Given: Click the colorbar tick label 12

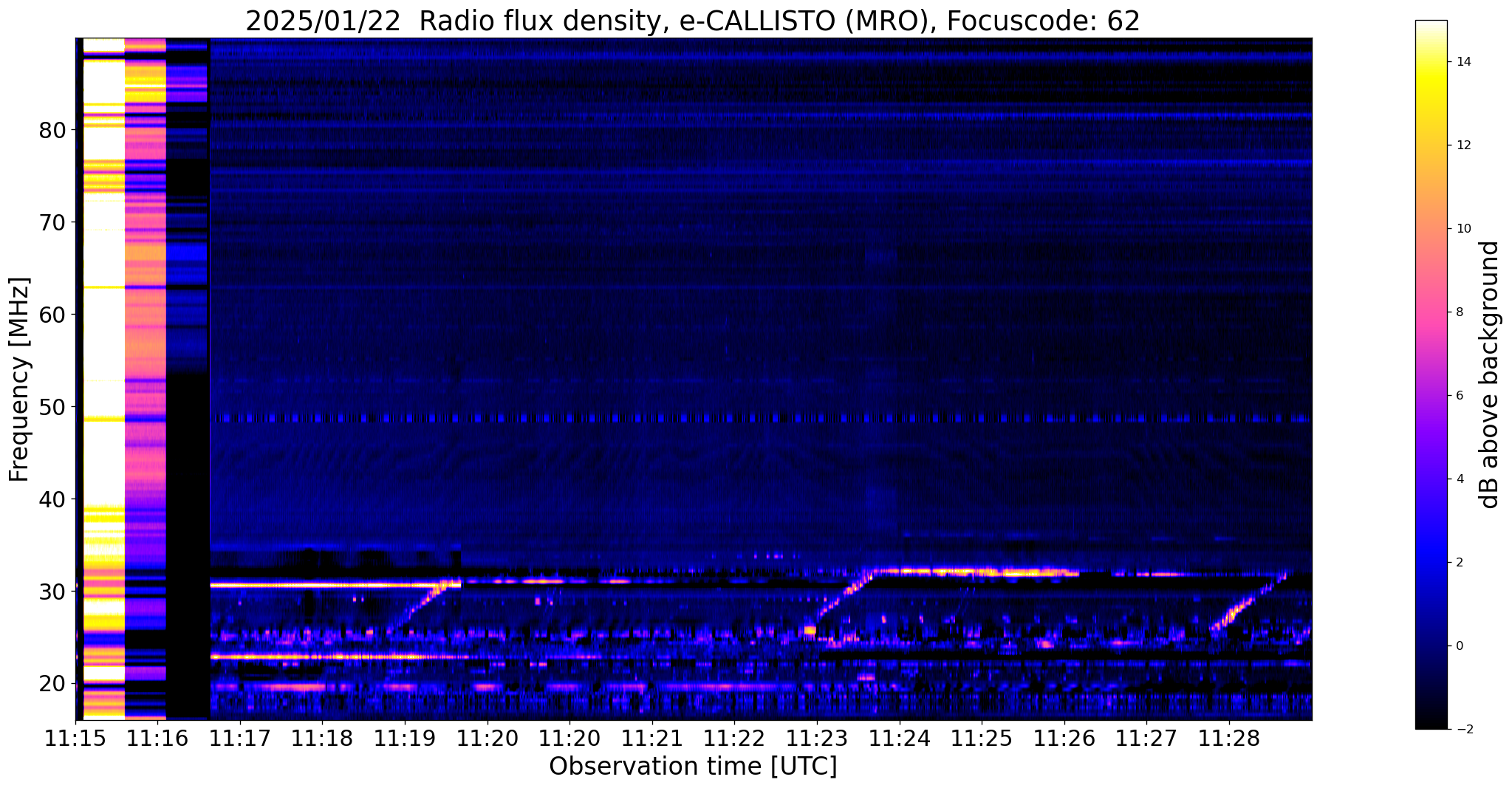Looking at the screenshot, I should (x=1463, y=145).
